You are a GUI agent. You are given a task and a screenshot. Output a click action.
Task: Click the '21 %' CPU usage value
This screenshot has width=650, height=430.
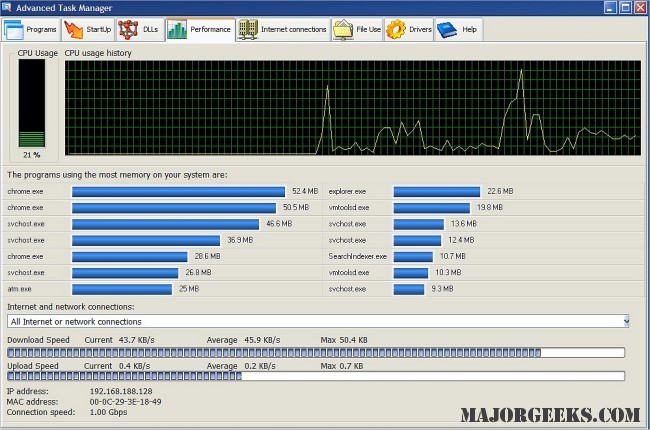coord(32,155)
